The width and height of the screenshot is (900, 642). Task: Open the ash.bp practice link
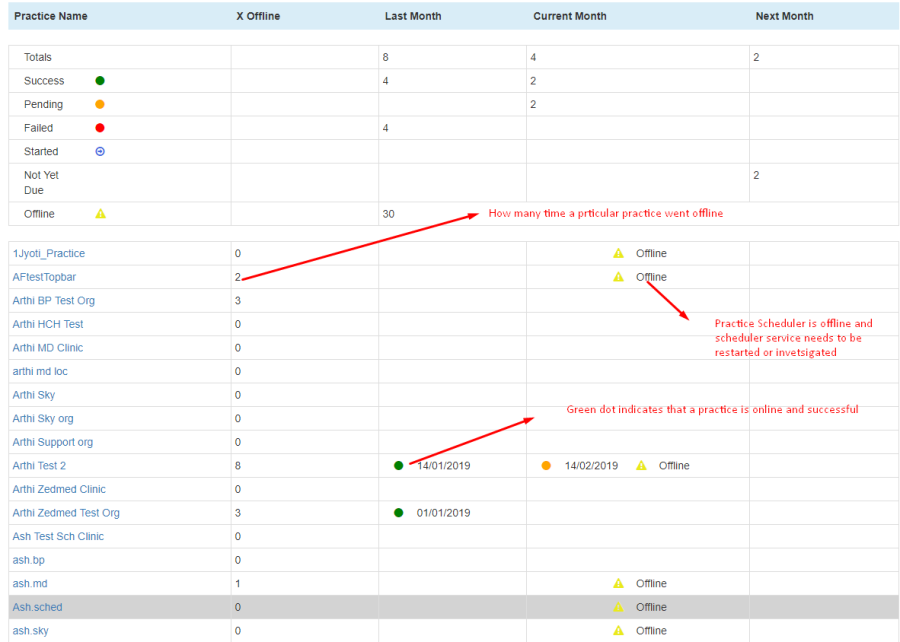tap(29, 560)
